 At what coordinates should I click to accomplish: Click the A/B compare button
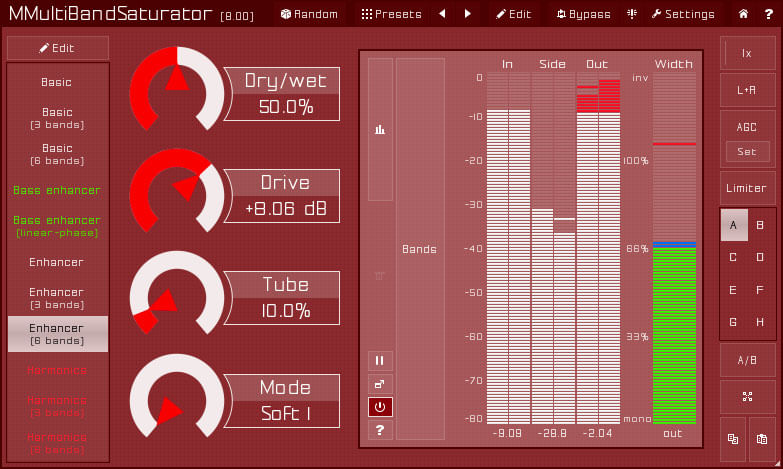[x=747, y=360]
